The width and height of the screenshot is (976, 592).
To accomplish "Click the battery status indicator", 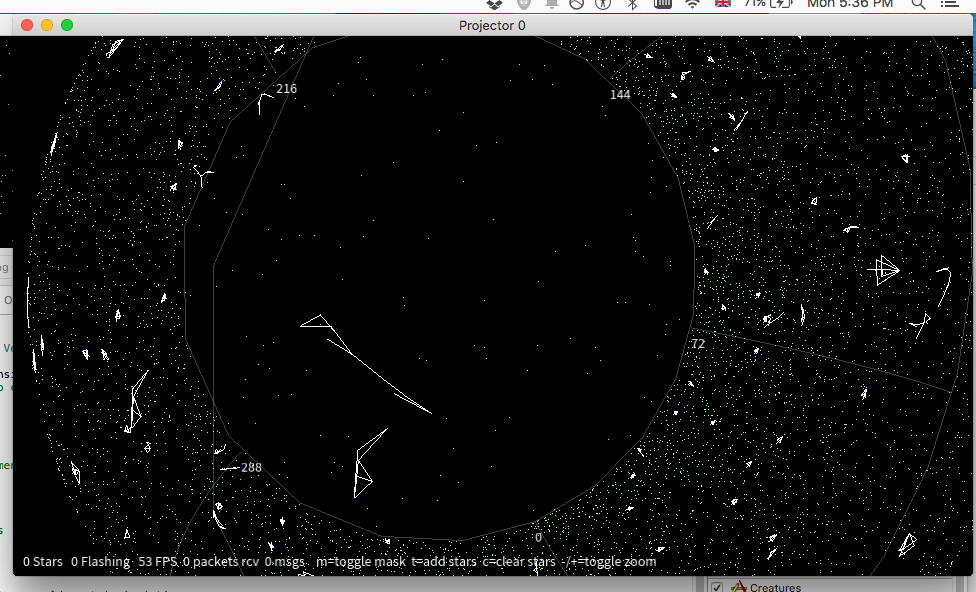I will click(x=768, y=4).
